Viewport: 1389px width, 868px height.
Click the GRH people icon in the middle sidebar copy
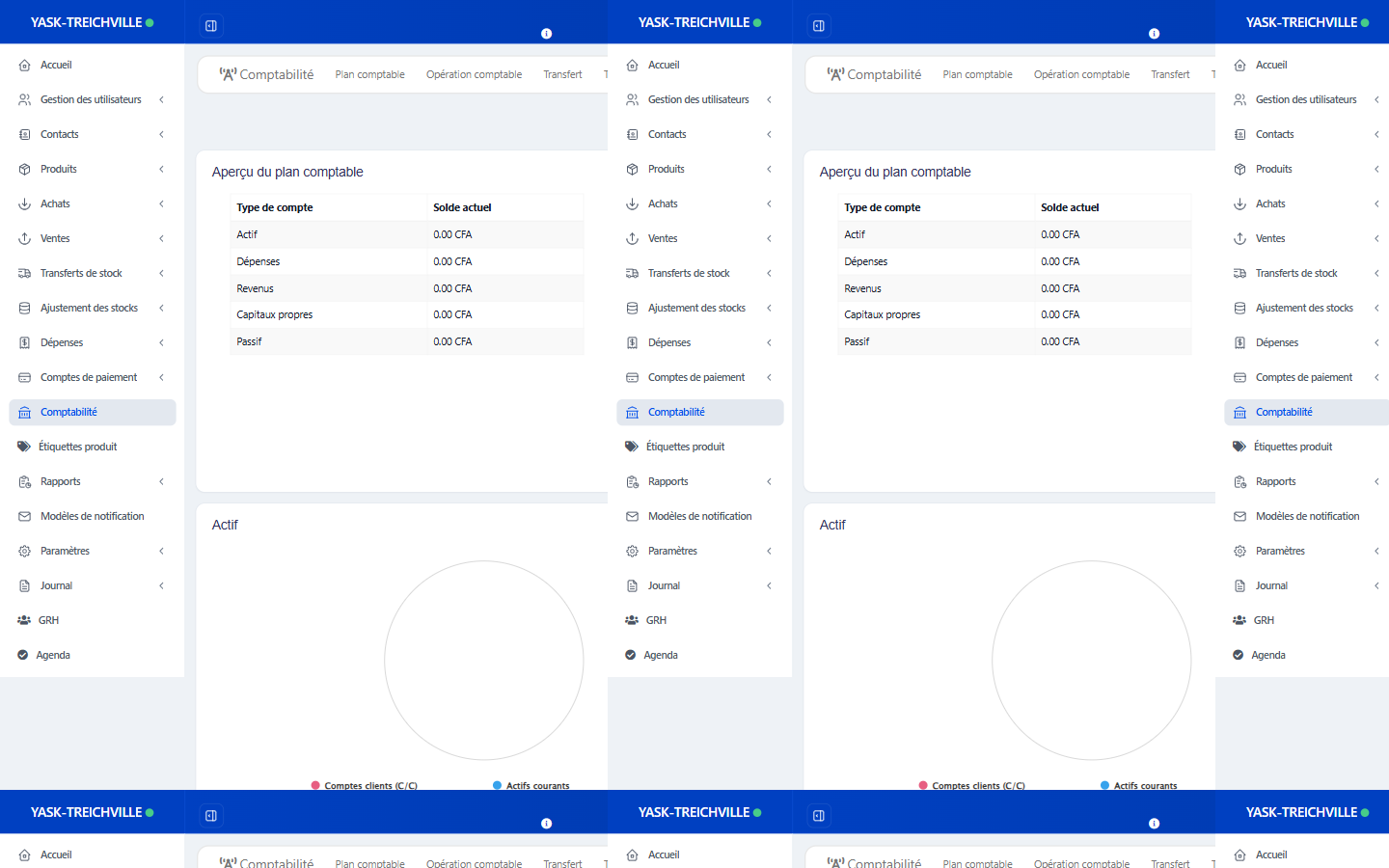point(632,621)
